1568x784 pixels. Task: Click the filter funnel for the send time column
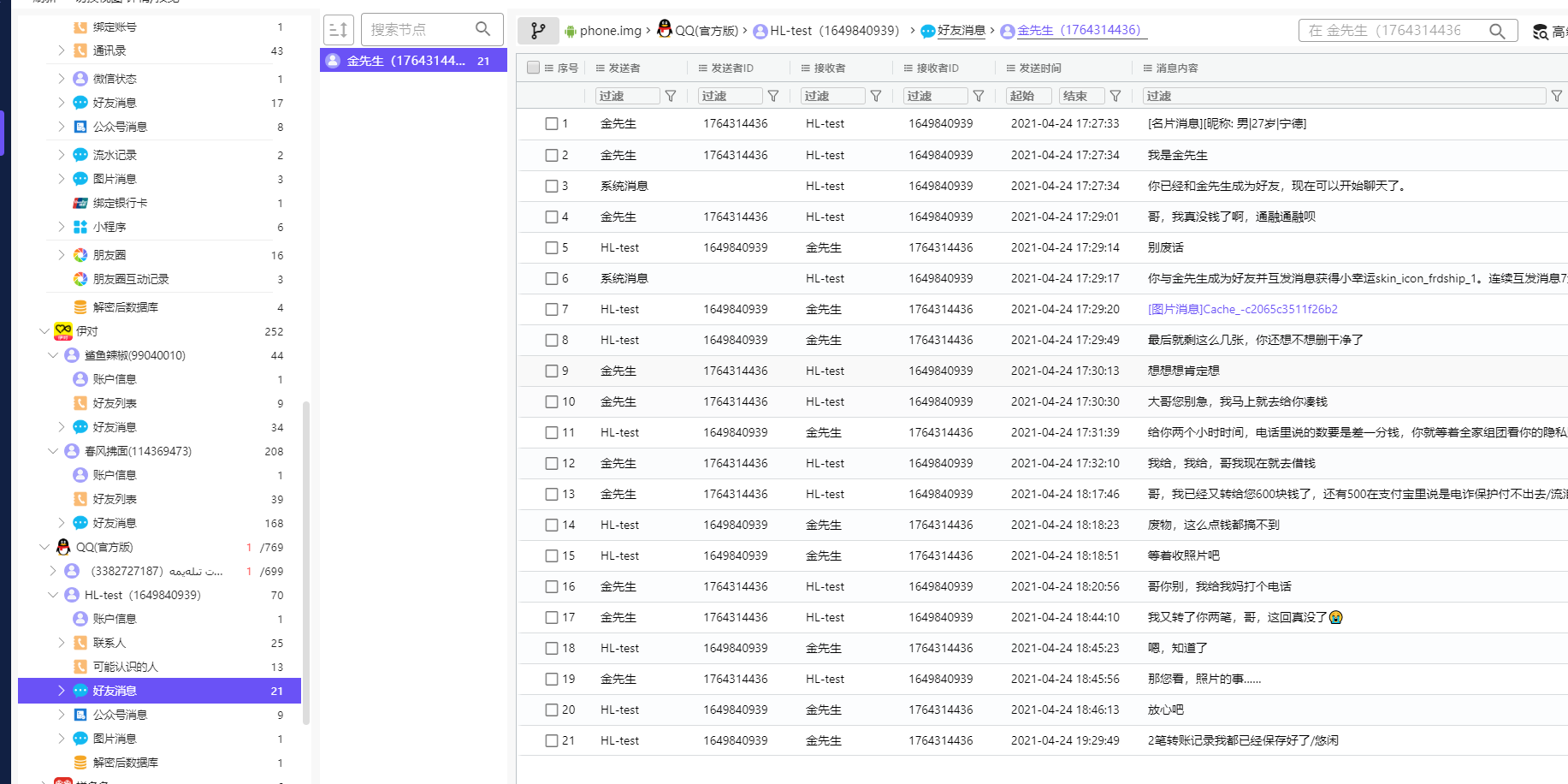[1115, 96]
